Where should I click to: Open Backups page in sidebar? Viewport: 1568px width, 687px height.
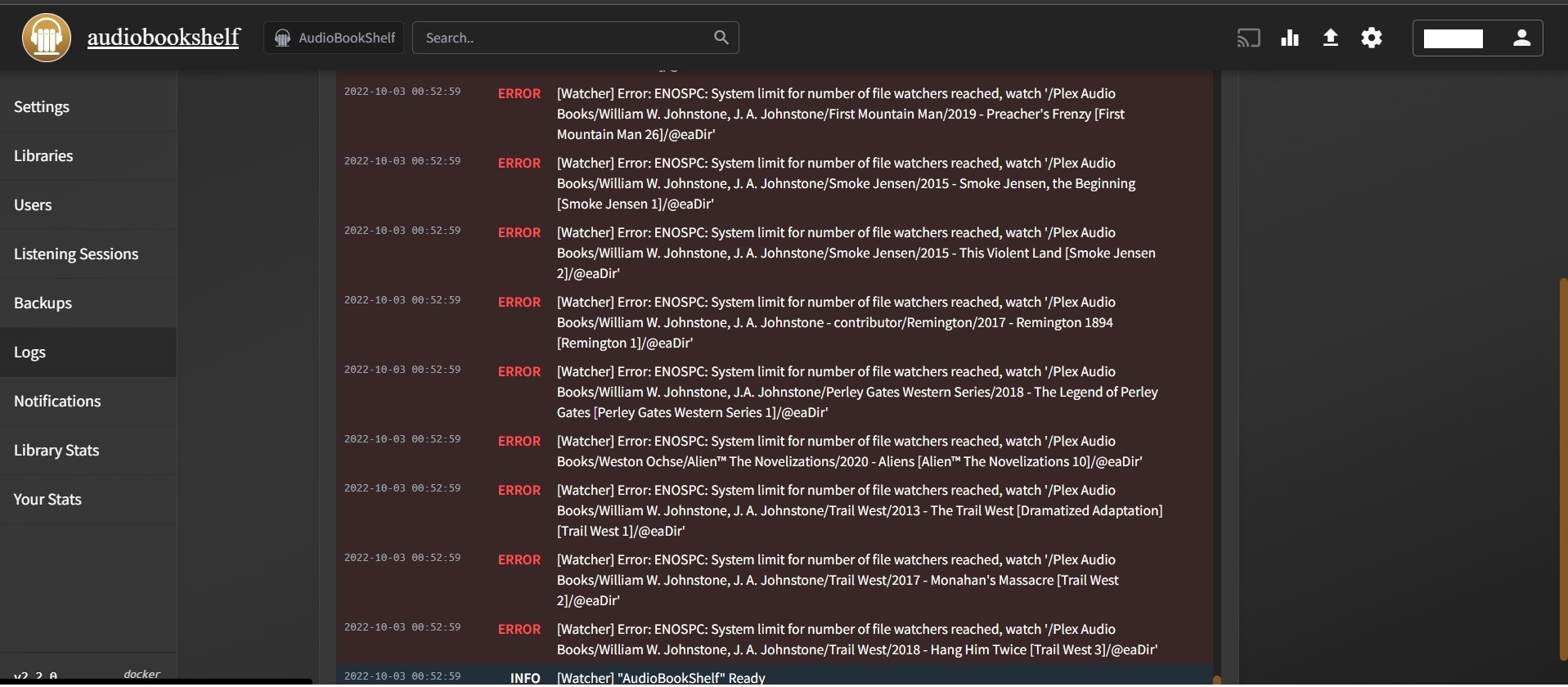coord(88,303)
